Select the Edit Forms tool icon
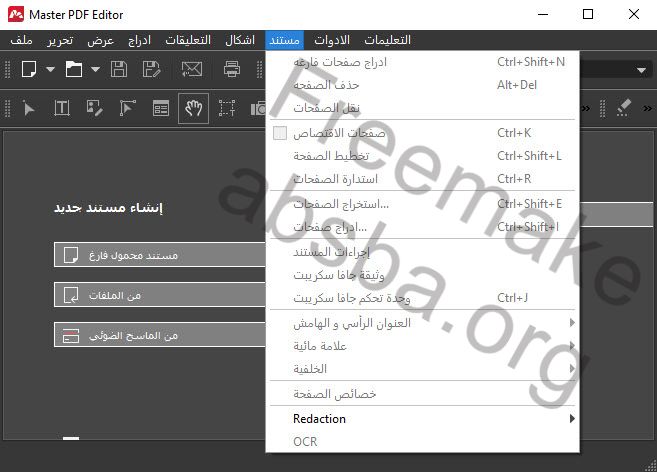This screenshot has height=472, width=657. click(161, 109)
